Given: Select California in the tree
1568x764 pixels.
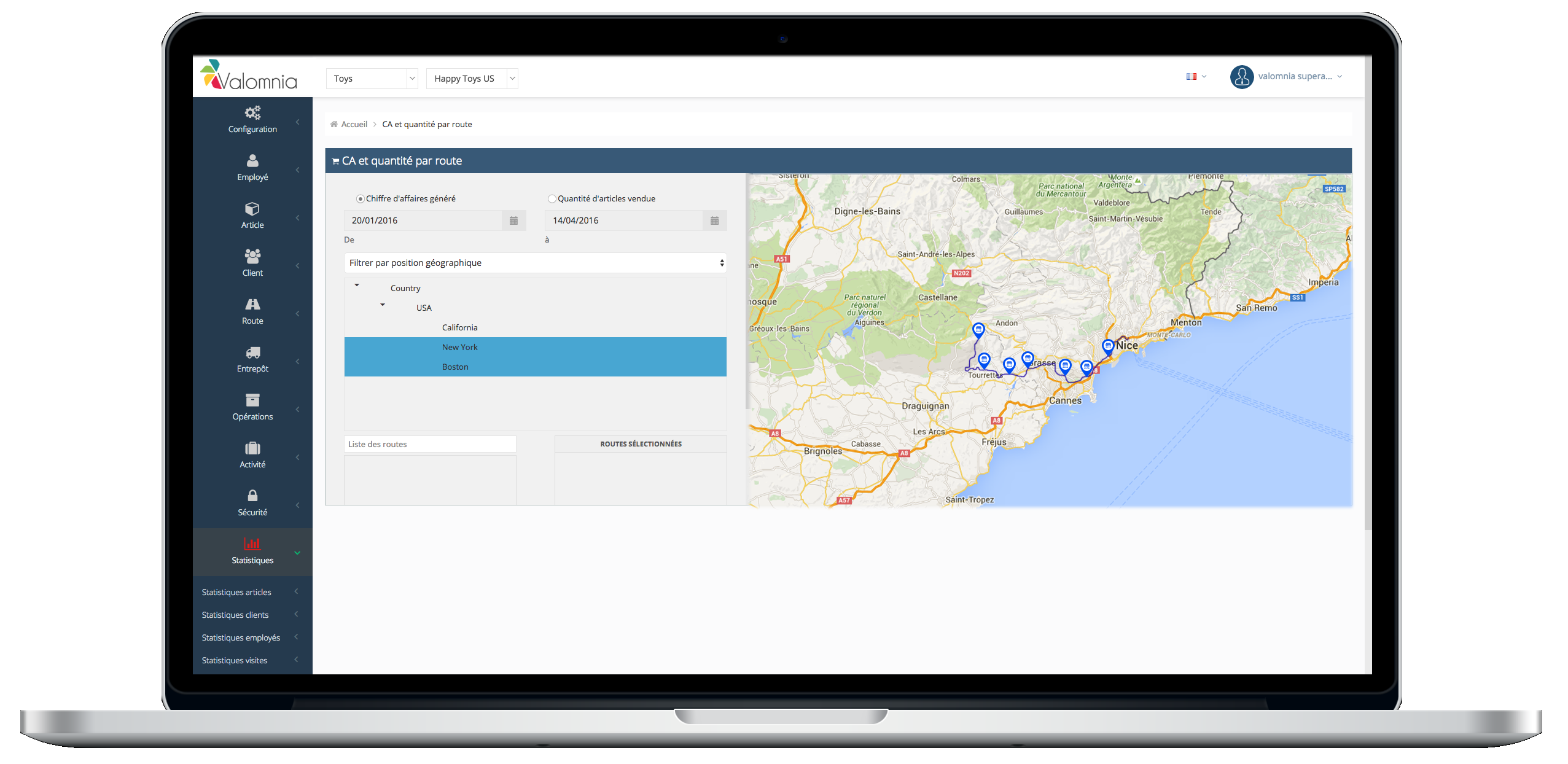Looking at the screenshot, I should pyautogui.click(x=459, y=327).
